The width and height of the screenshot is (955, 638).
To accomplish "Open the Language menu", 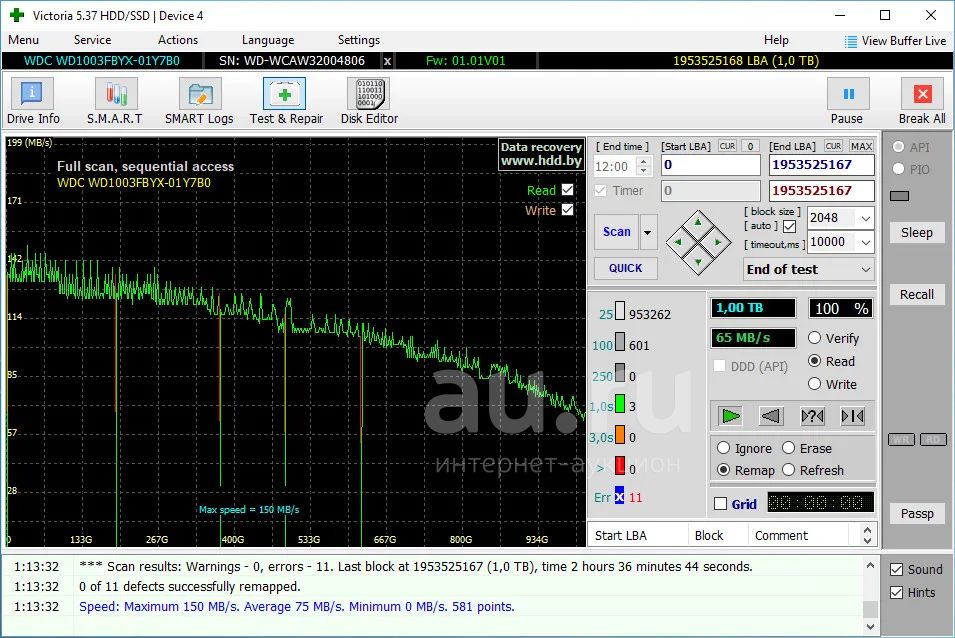I will [267, 40].
